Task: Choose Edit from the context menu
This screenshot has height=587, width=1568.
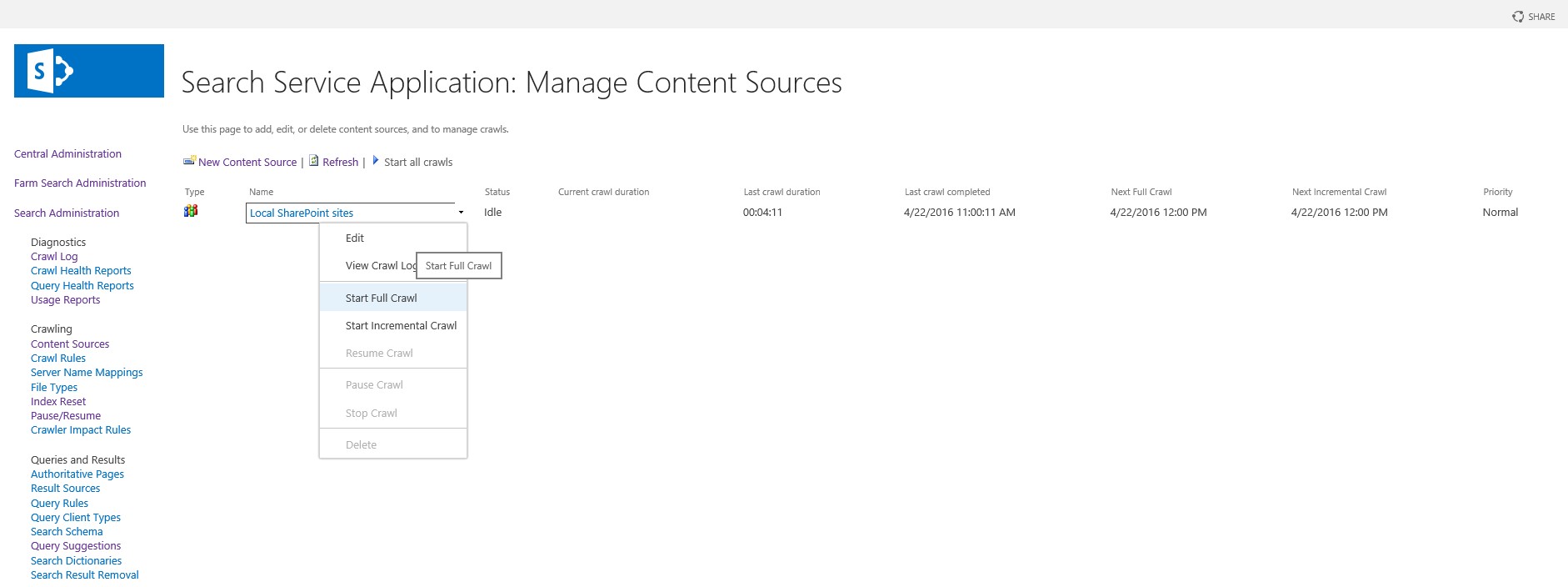Action: 393,238
